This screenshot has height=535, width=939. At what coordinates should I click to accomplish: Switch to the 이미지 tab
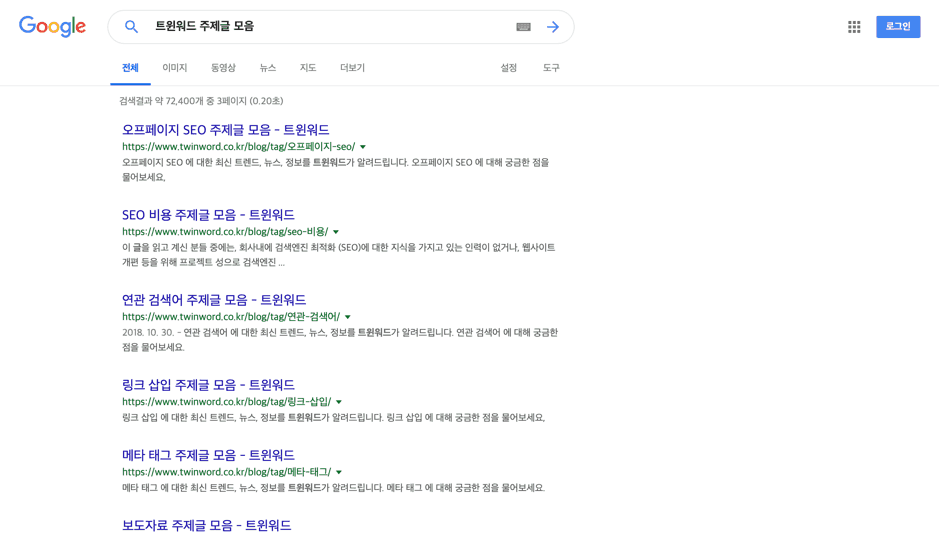click(x=175, y=68)
